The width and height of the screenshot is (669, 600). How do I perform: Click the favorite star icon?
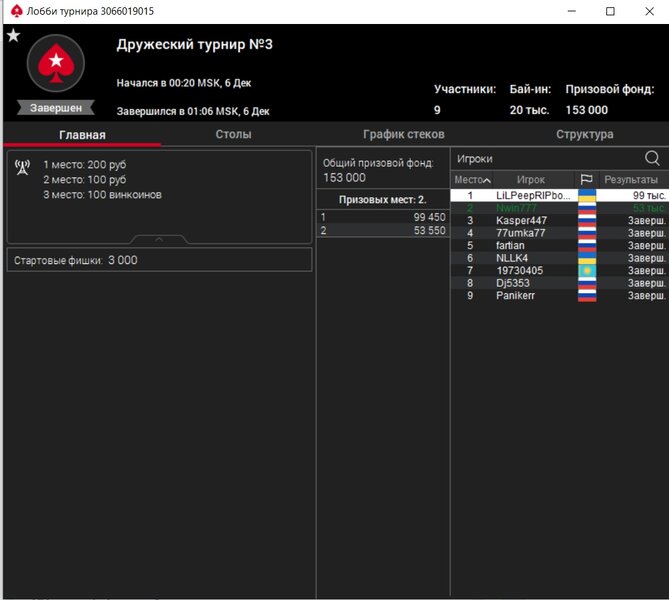pos(13,35)
